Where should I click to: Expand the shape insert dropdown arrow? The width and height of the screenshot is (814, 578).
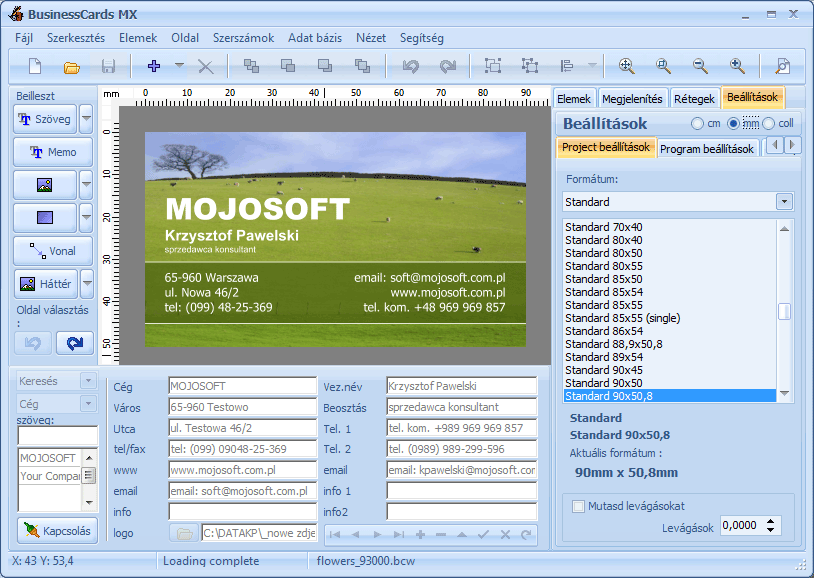pos(86,218)
